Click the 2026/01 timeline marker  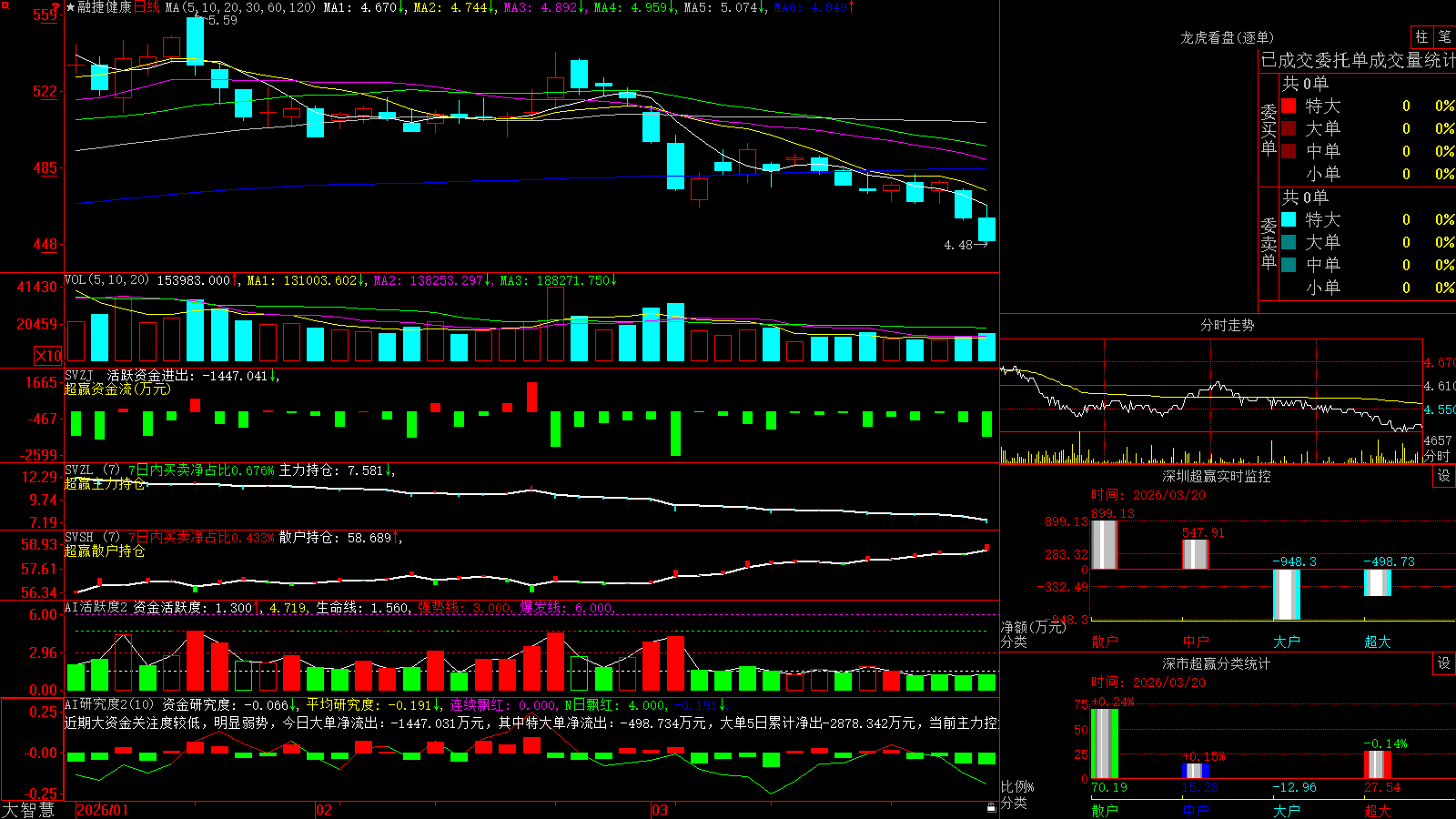tap(103, 810)
